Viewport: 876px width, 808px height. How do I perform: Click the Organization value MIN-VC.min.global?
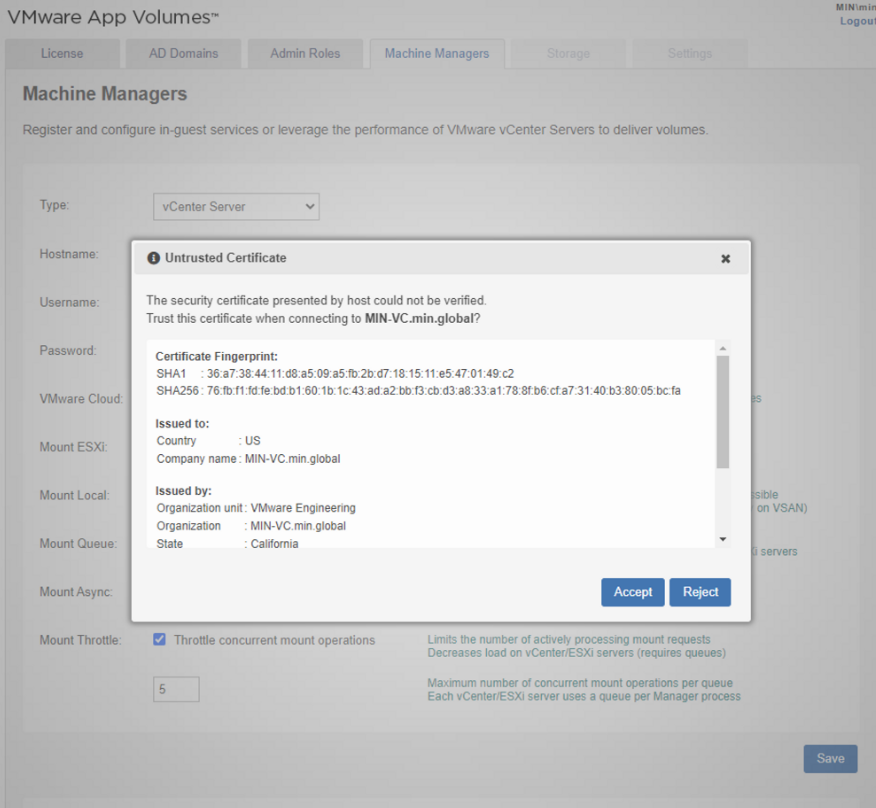point(298,526)
